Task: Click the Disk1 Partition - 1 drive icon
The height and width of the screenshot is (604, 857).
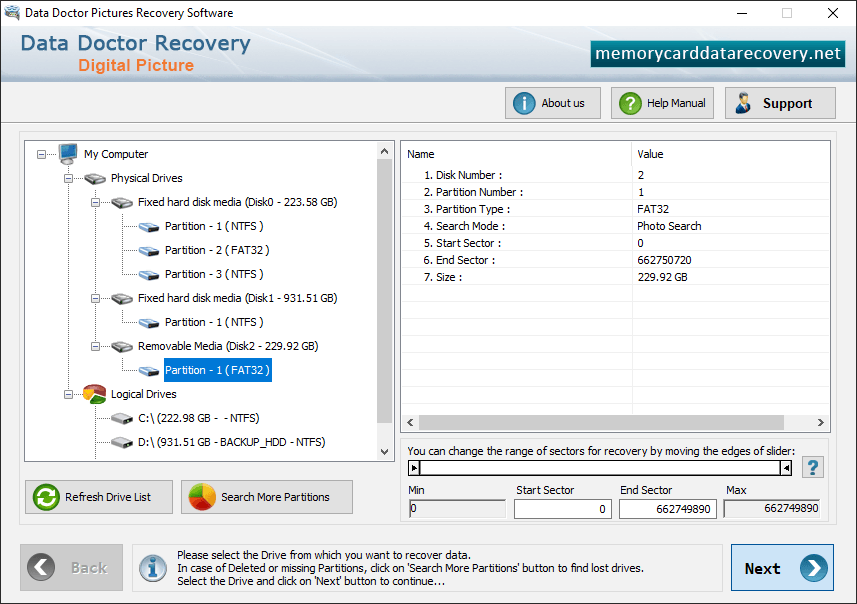Action: click(149, 323)
